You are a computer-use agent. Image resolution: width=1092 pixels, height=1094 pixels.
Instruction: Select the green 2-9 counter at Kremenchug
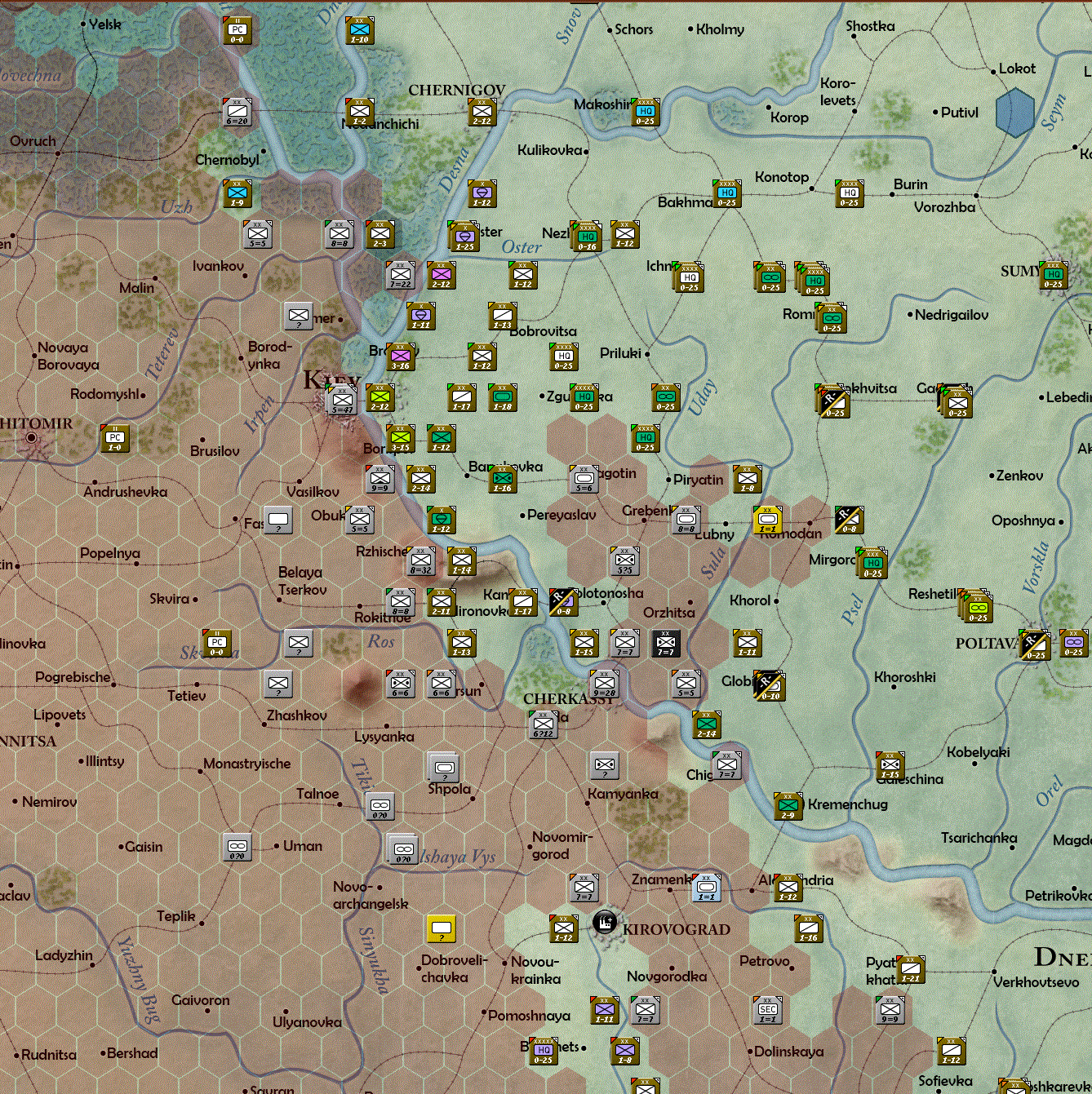(788, 805)
